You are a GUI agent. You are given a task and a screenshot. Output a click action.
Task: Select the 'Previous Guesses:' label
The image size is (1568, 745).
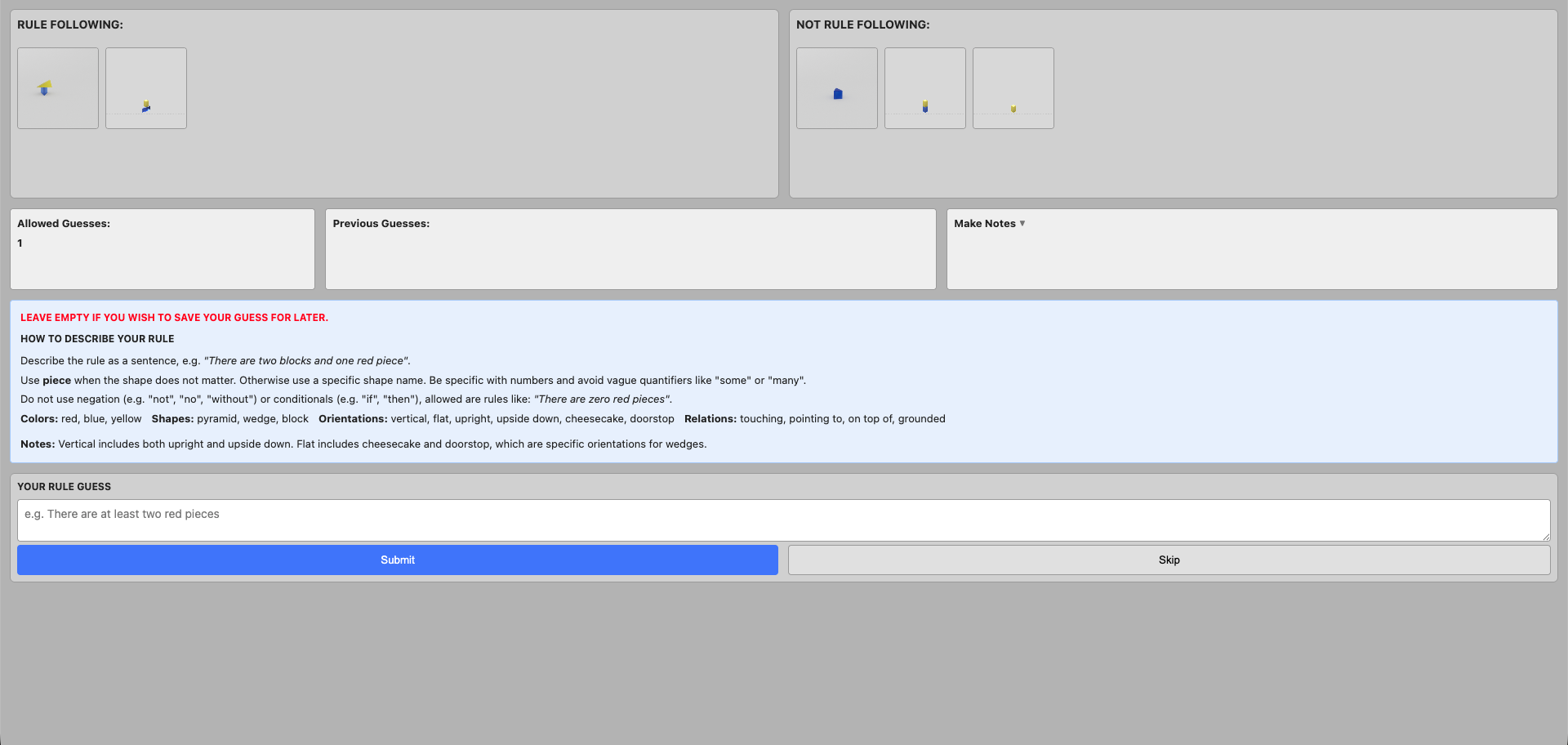[381, 223]
